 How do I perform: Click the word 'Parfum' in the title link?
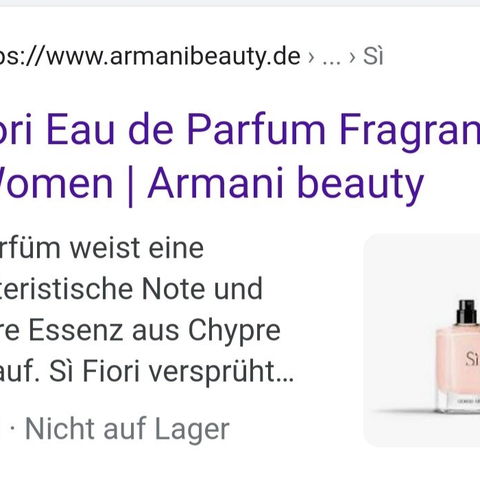pyautogui.click(x=256, y=130)
